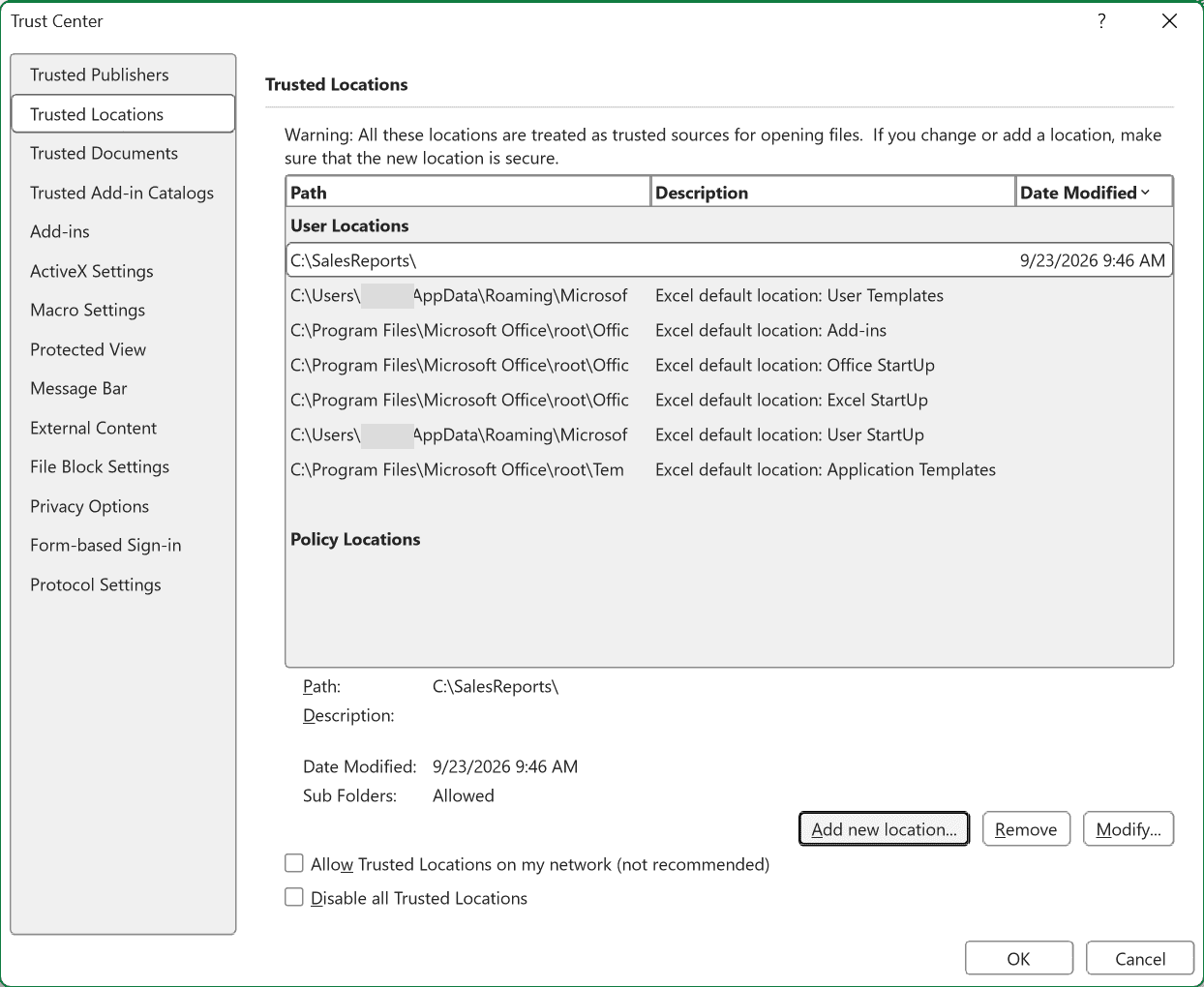
Task: Go to External Content settings
Action: pyautogui.click(x=123, y=428)
